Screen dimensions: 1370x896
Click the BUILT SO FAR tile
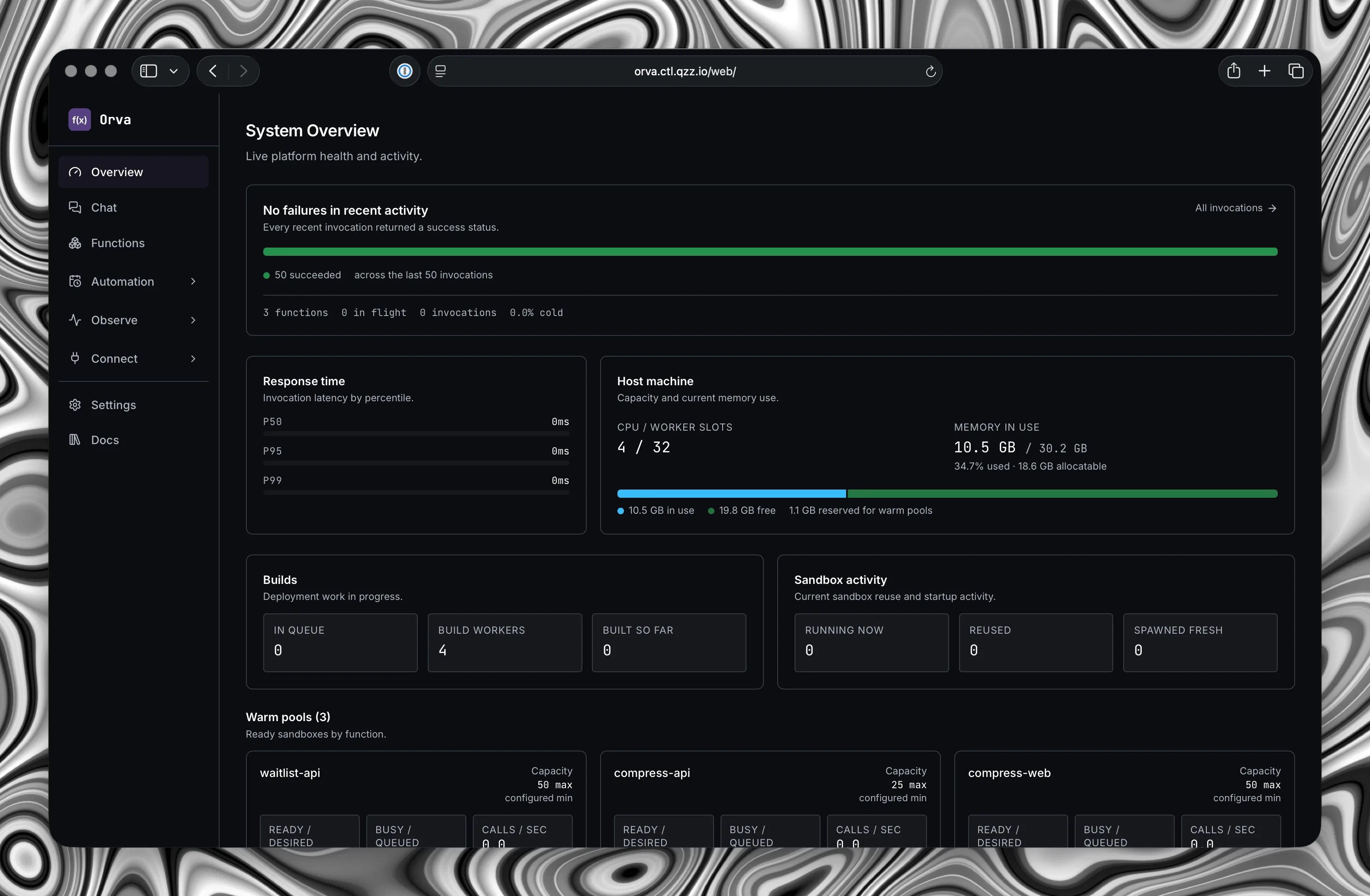point(669,642)
